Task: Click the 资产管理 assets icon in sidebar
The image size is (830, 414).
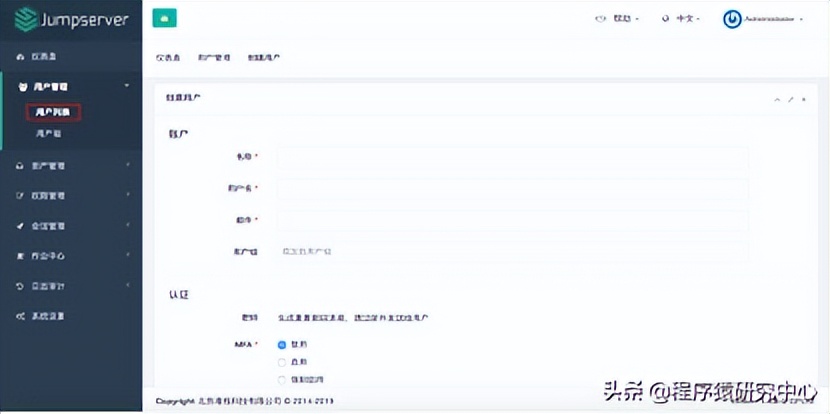Action: [20, 166]
